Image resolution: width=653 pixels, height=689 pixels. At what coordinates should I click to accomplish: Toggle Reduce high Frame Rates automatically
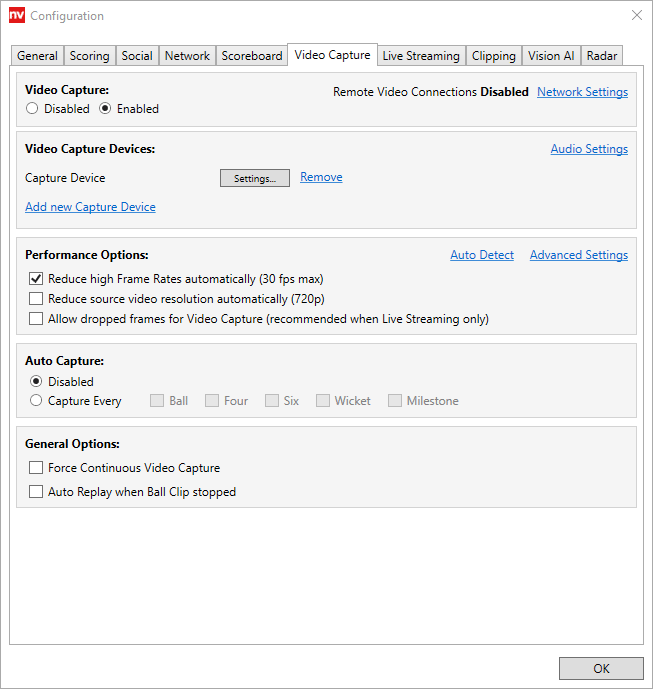pyautogui.click(x=37, y=279)
